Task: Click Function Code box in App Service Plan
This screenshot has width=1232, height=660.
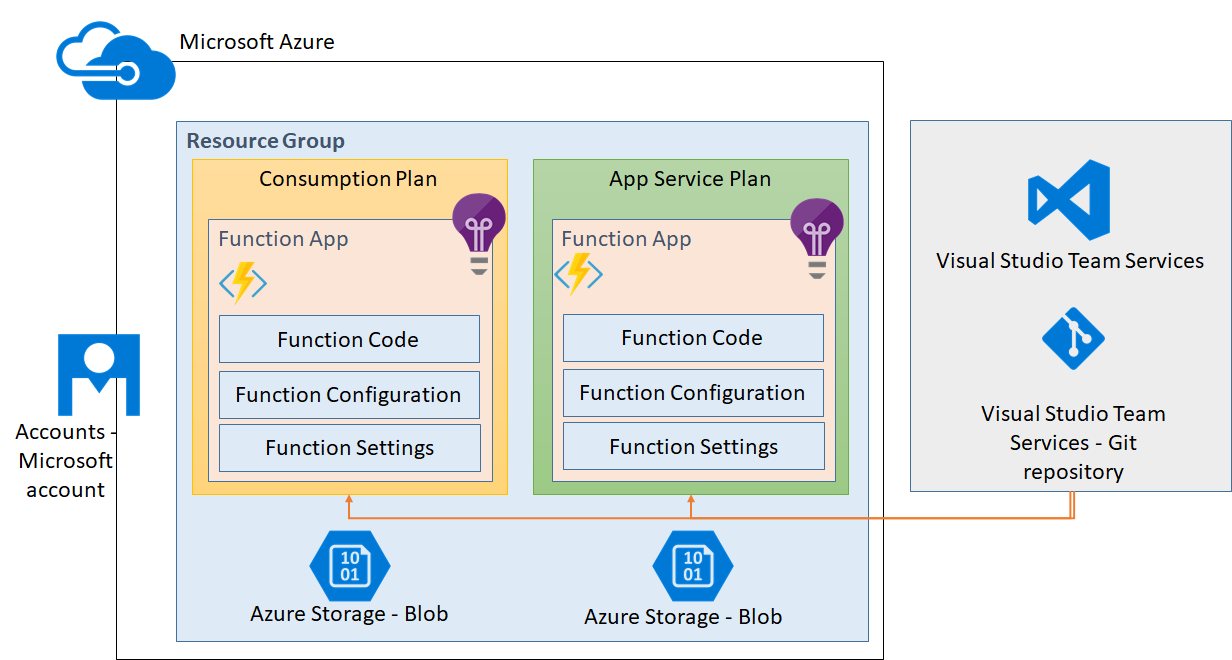Action: [x=693, y=338]
